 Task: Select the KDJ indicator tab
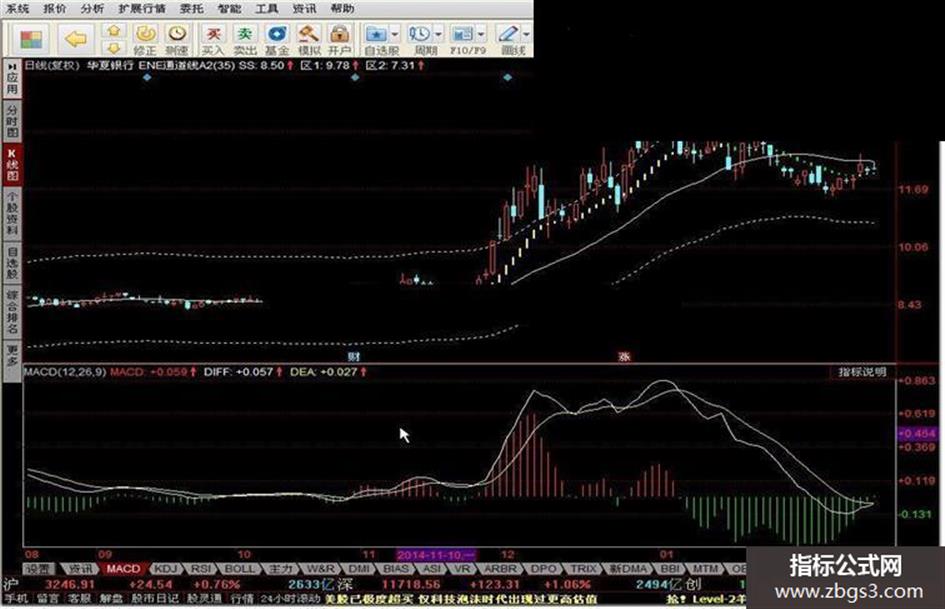click(x=165, y=569)
